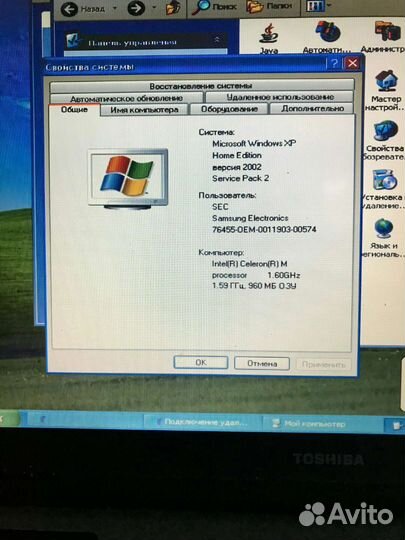Open the Удаленное использование tab
The width and height of the screenshot is (405, 540).
280,97
